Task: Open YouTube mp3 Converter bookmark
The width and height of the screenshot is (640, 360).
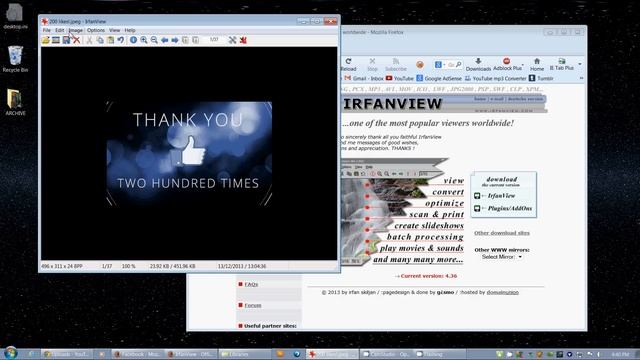Action: (x=496, y=78)
